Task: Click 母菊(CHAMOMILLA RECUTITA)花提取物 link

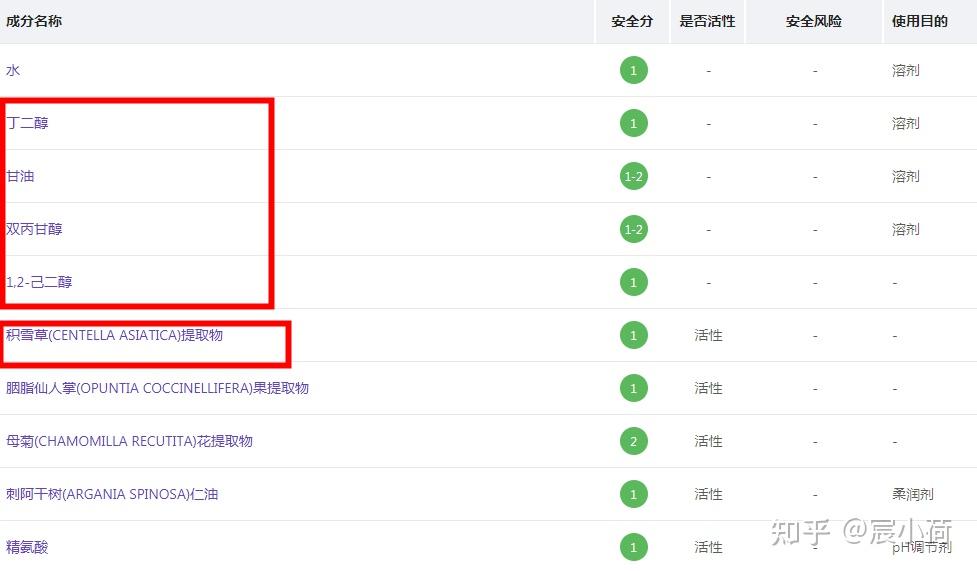Action: (x=130, y=441)
